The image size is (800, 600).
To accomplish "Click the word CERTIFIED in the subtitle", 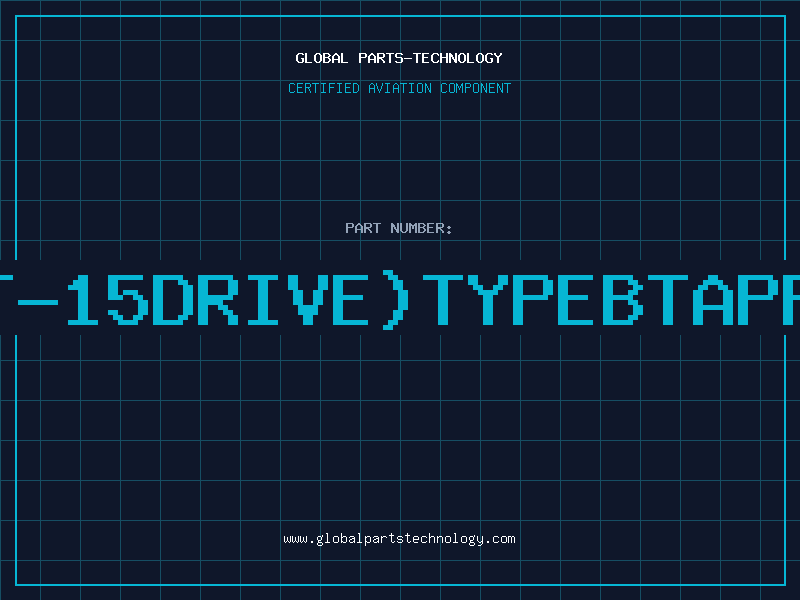I will tap(324, 88).
